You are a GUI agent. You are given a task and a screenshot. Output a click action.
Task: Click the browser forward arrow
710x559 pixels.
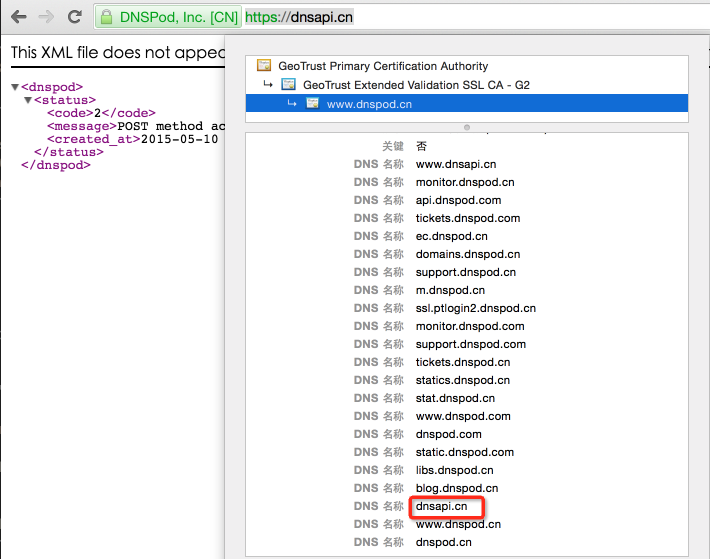[46, 17]
